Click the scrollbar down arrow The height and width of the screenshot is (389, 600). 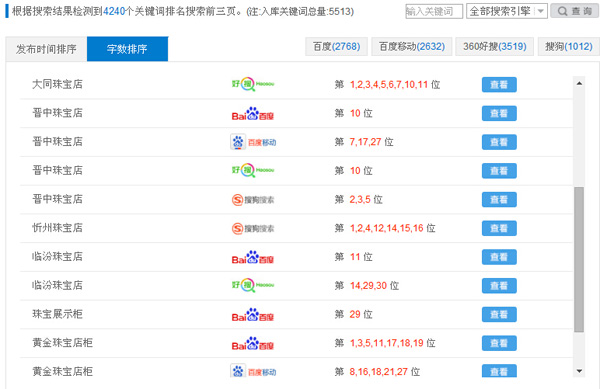(x=579, y=371)
